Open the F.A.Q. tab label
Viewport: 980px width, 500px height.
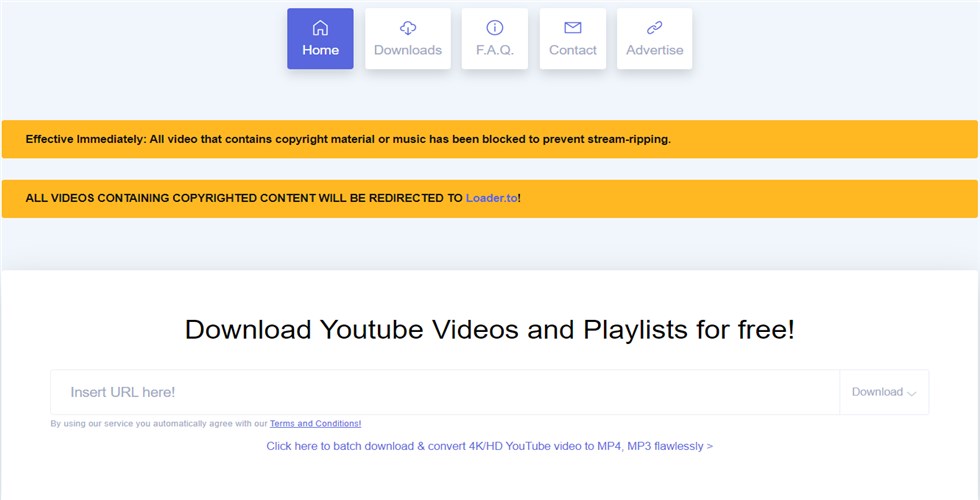494,50
